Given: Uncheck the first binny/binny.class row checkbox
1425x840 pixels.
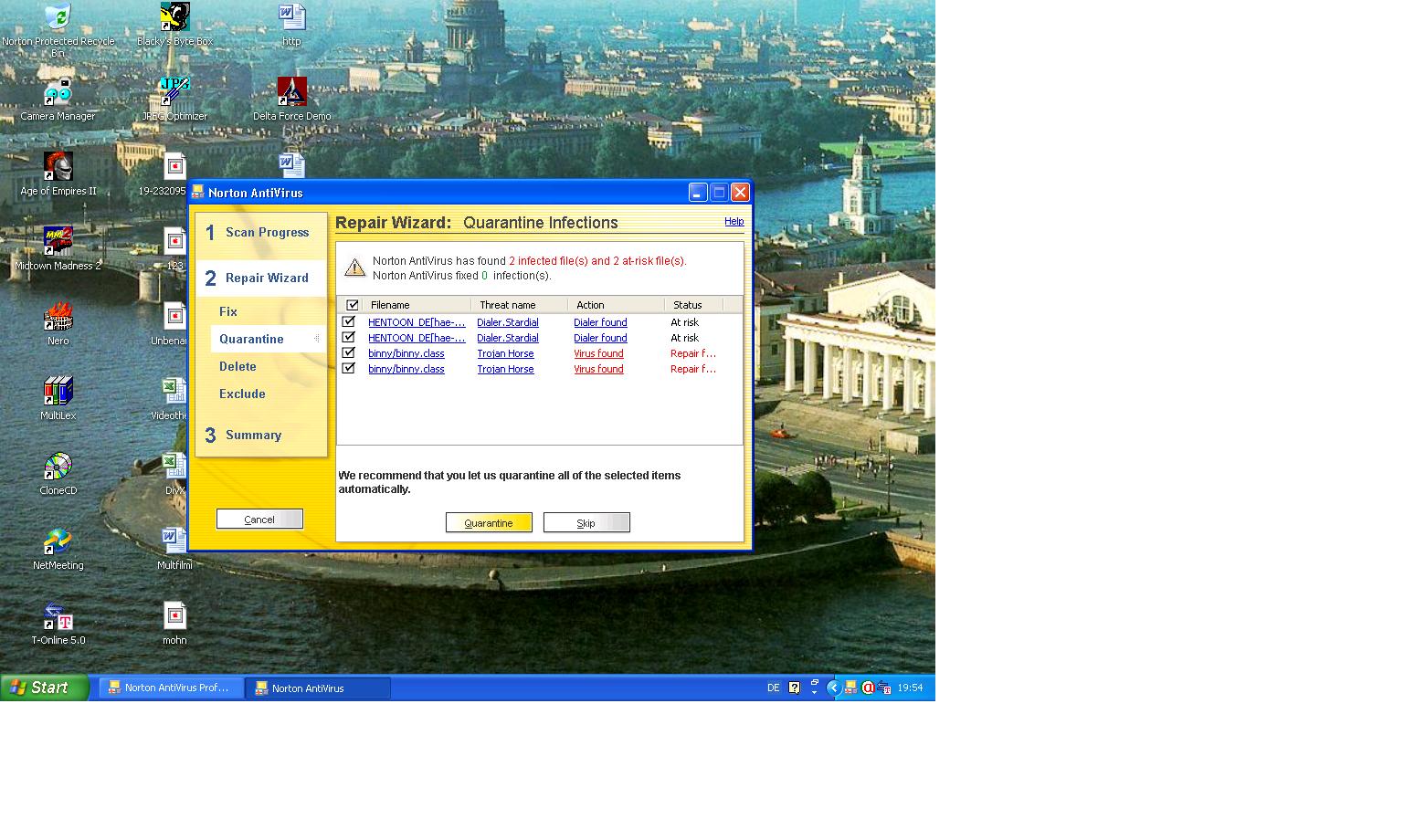Looking at the screenshot, I should 348,352.
